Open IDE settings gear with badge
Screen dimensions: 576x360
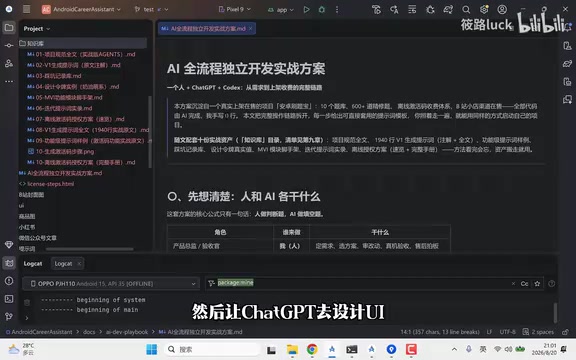(x=484, y=10)
